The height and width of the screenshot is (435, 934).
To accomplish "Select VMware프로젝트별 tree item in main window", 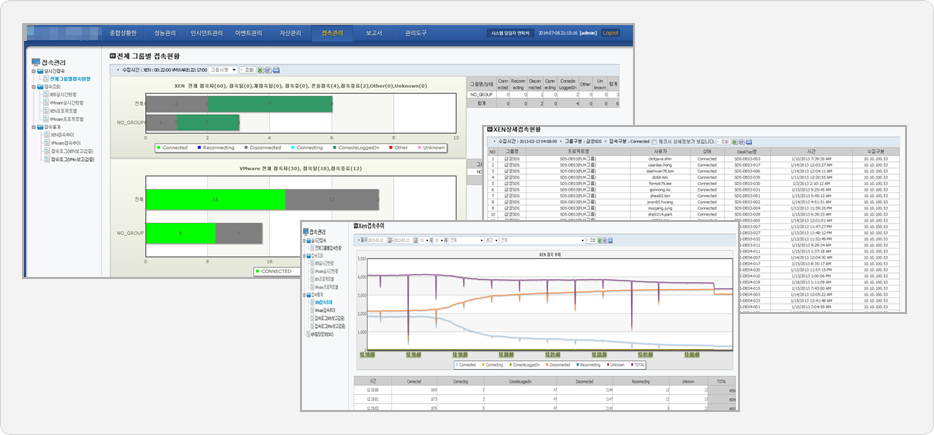I will (66, 119).
